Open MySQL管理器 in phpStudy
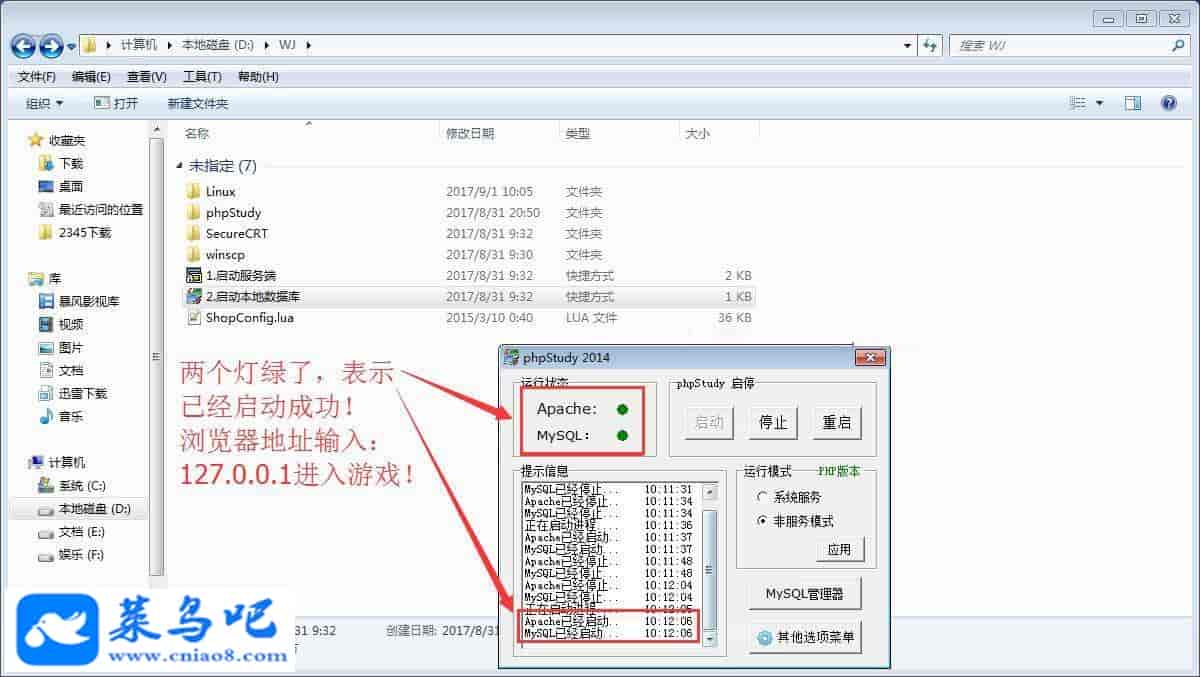 pyautogui.click(x=805, y=594)
